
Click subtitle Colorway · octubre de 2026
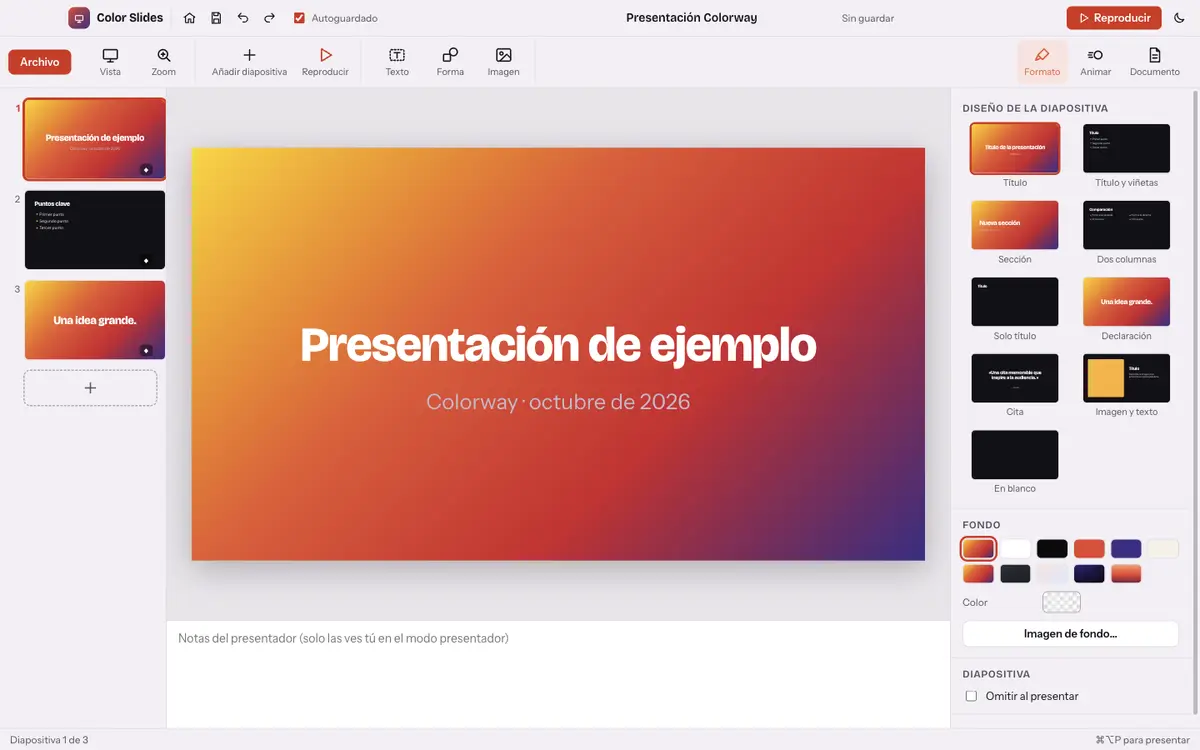click(558, 402)
